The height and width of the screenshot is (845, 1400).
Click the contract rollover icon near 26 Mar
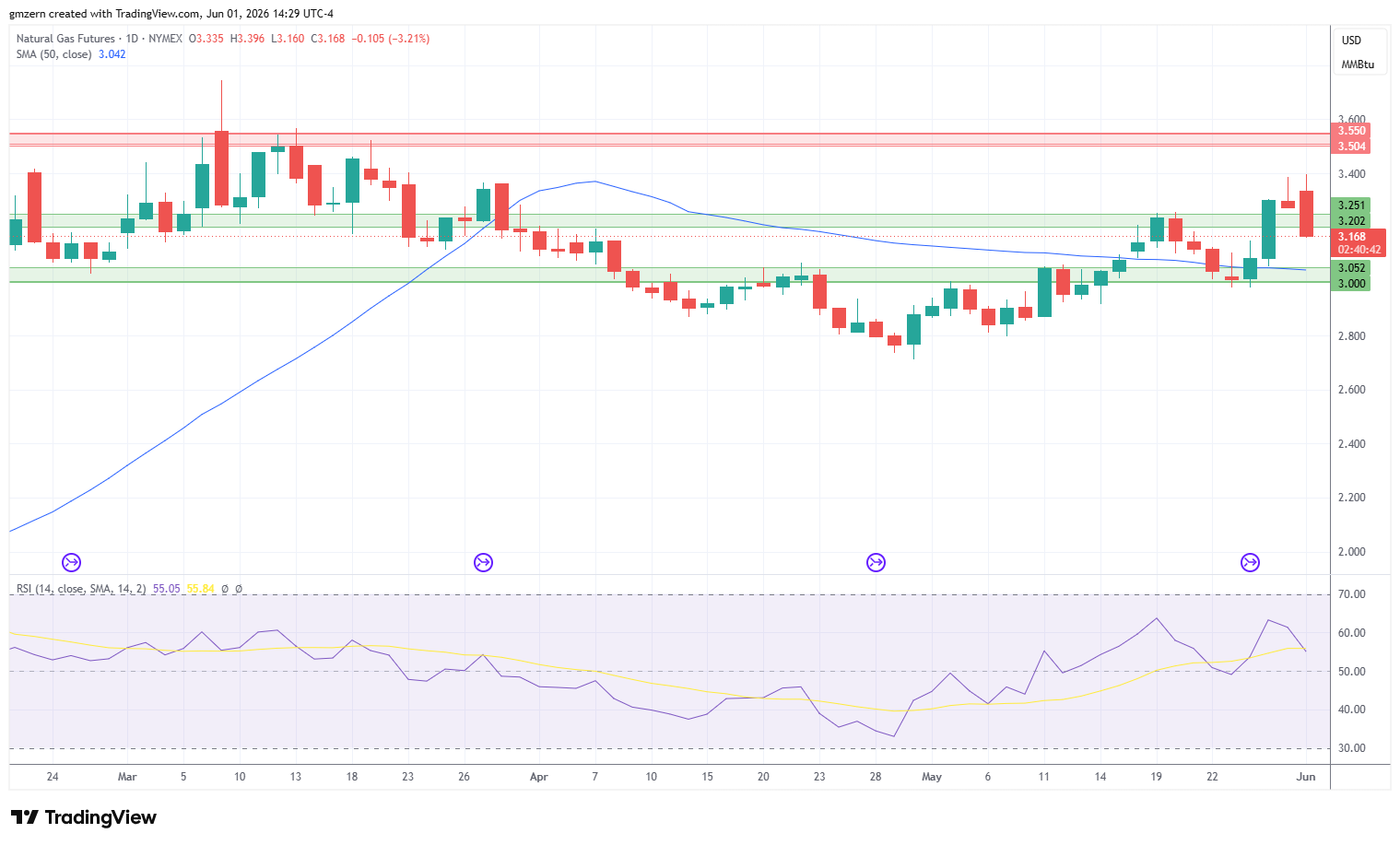point(483,562)
